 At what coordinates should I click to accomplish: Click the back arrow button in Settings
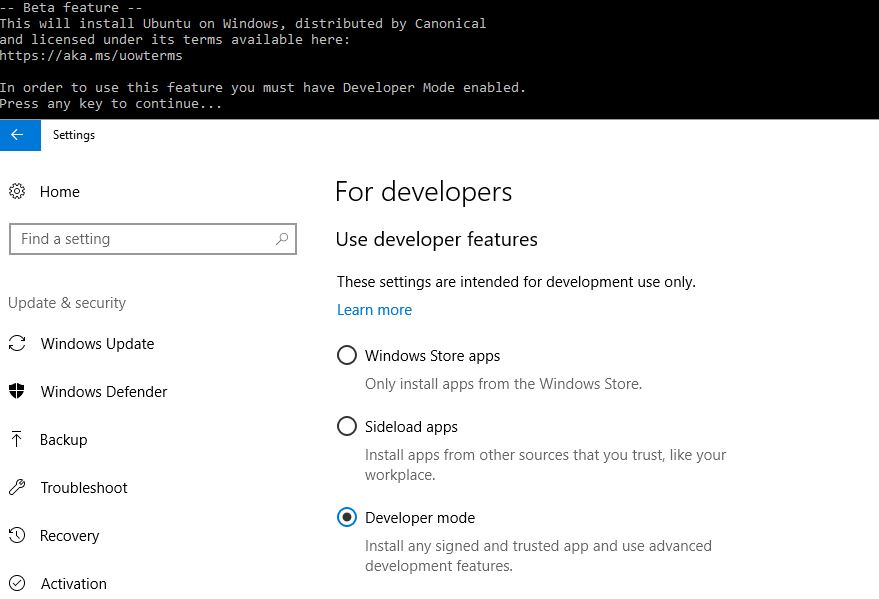[x=18, y=135]
